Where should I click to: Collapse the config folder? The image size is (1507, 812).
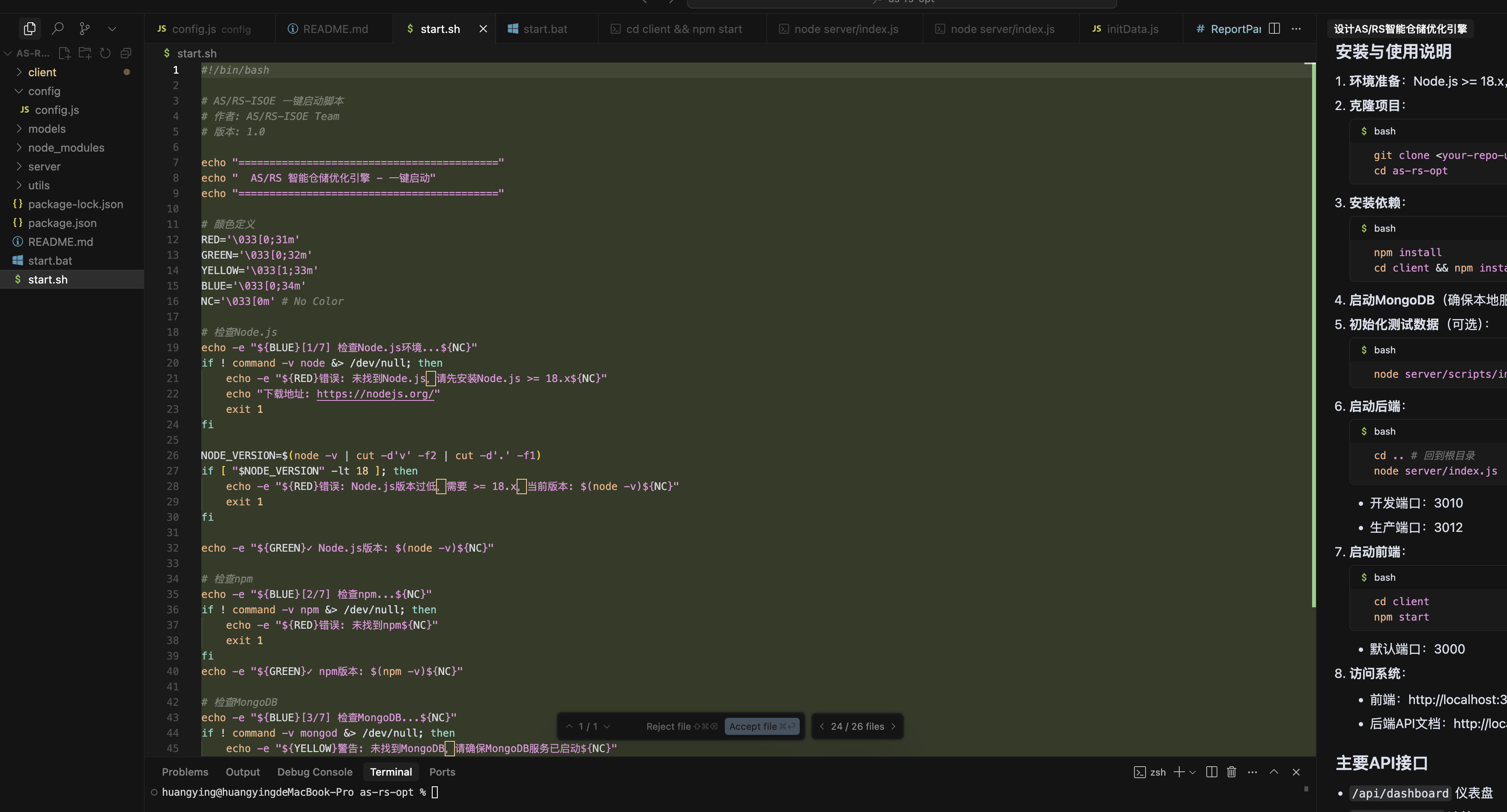44,91
